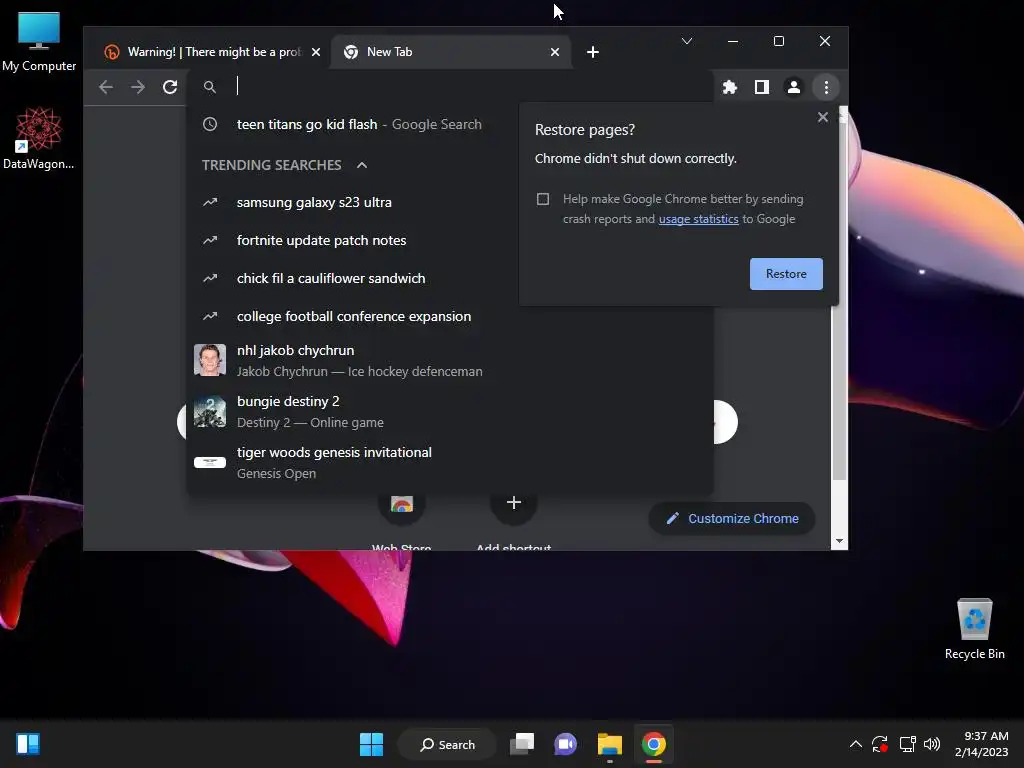
Task: Click the Restore button
Action: [x=786, y=274]
